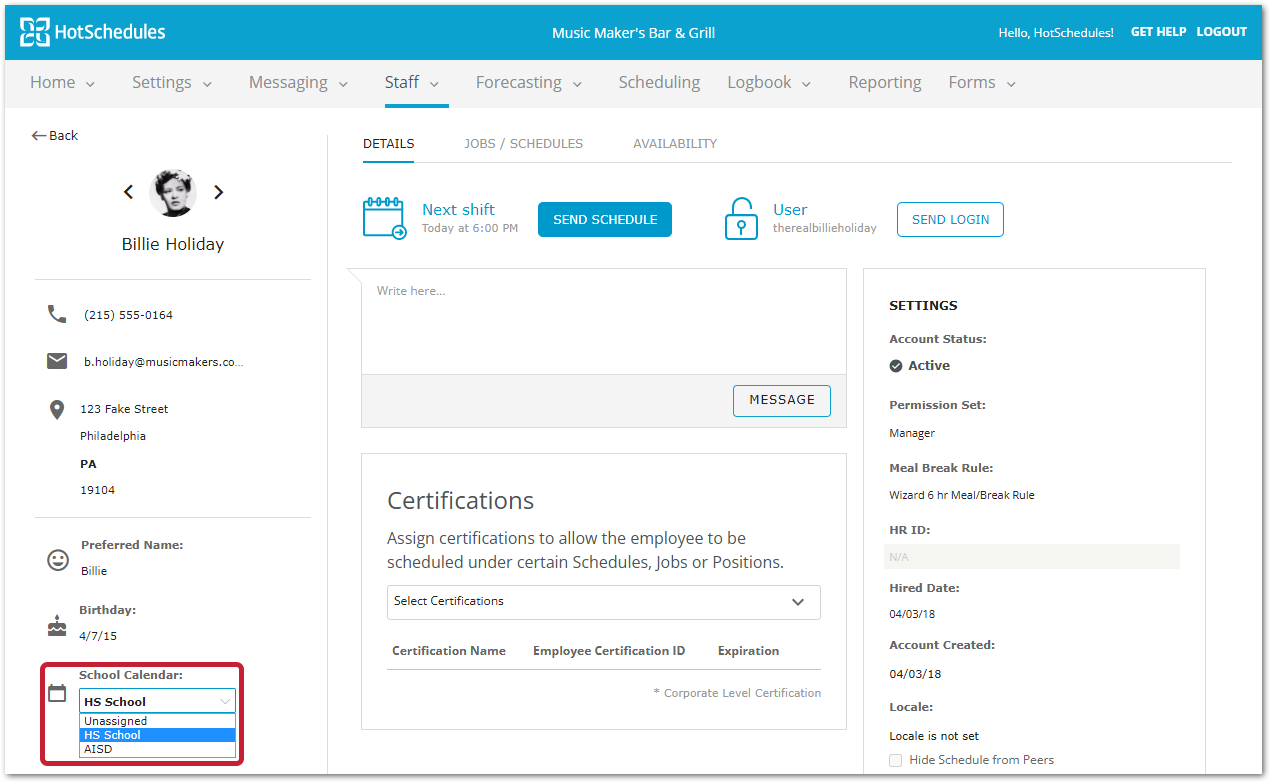Click Wizard 6 hr Meal/Break Rule text
Image resolution: width=1271 pixels, height=783 pixels.
(x=962, y=495)
